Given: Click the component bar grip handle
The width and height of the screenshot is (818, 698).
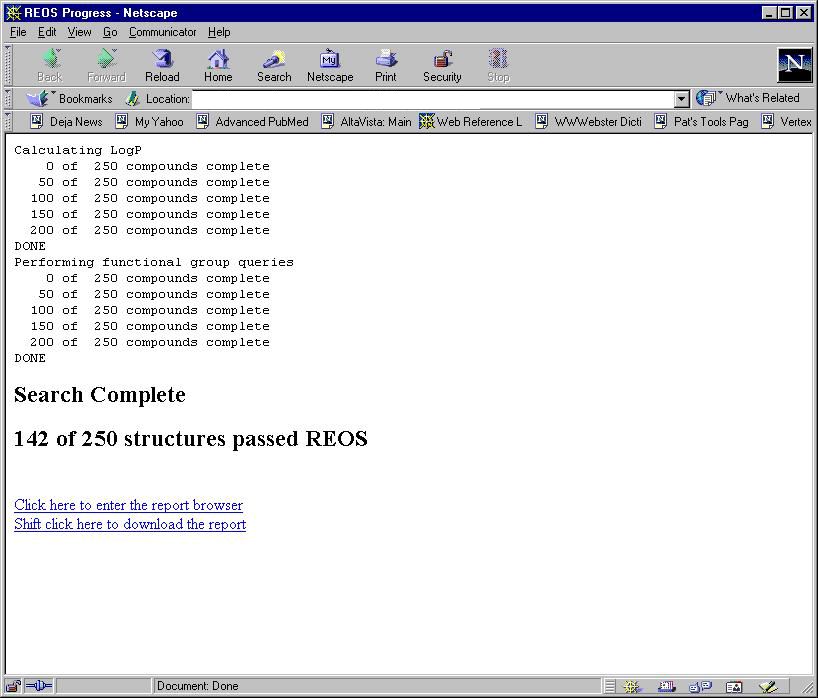Looking at the screenshot, I should [610, 687].
